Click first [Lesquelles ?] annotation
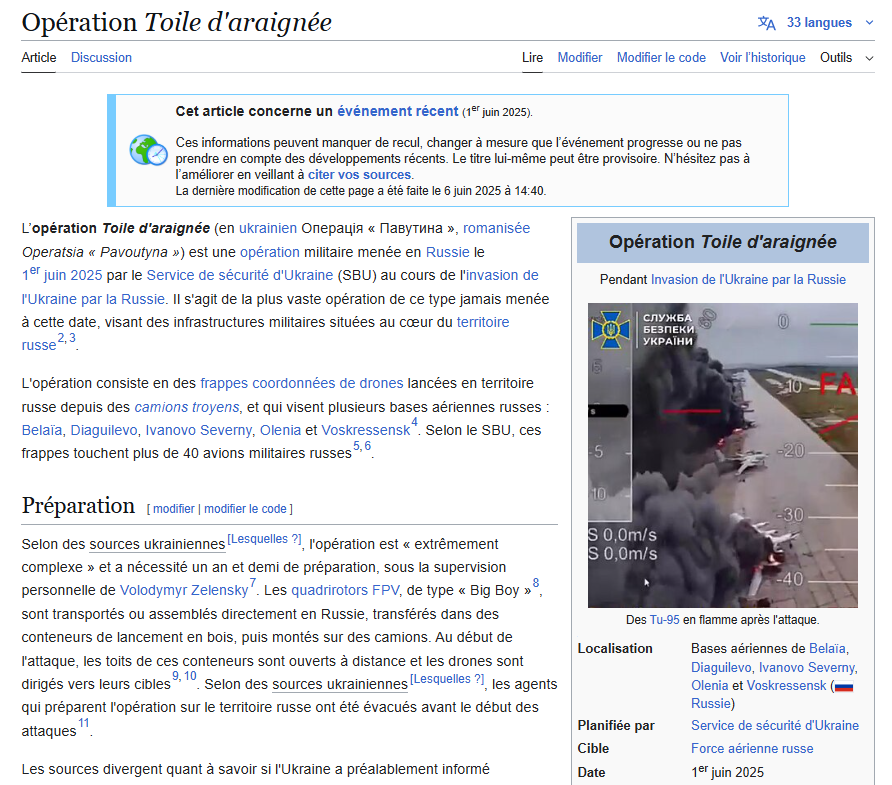The width and height of the screenshot is (892, 785). pos(265,539)
